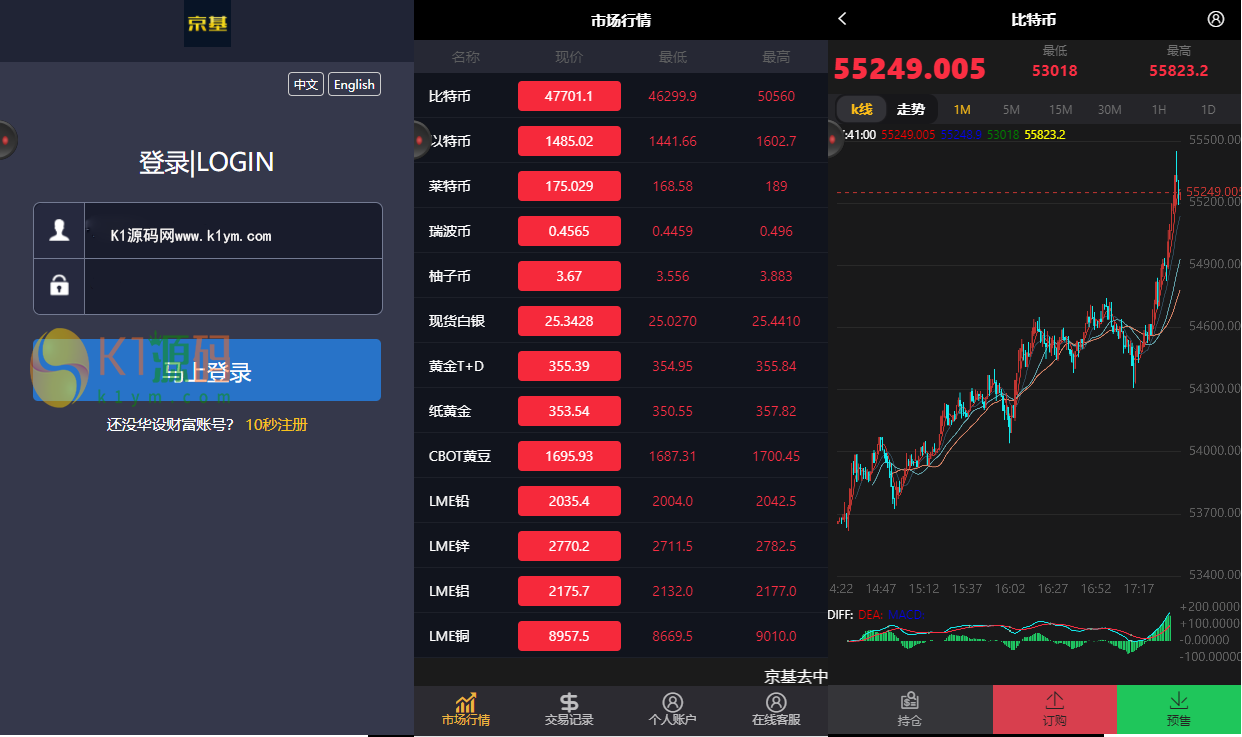Click the 京基 logo at top left
This screenshot has width=1242, height=737.
pyautogui.click(x=207, y=23)
